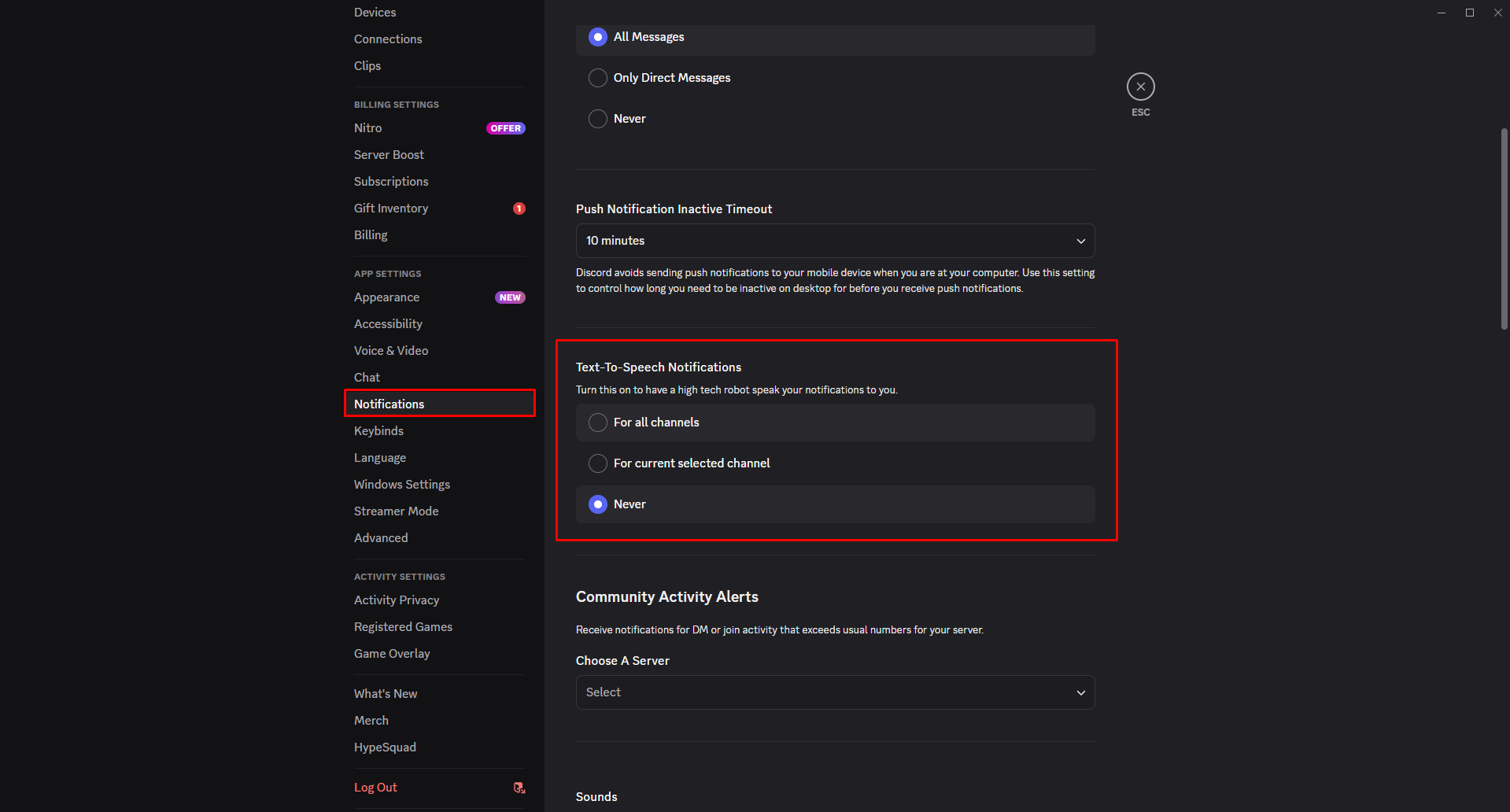
Task: Open the Push Notification Inactive Timeout dropdown
Action: (834, 240)
